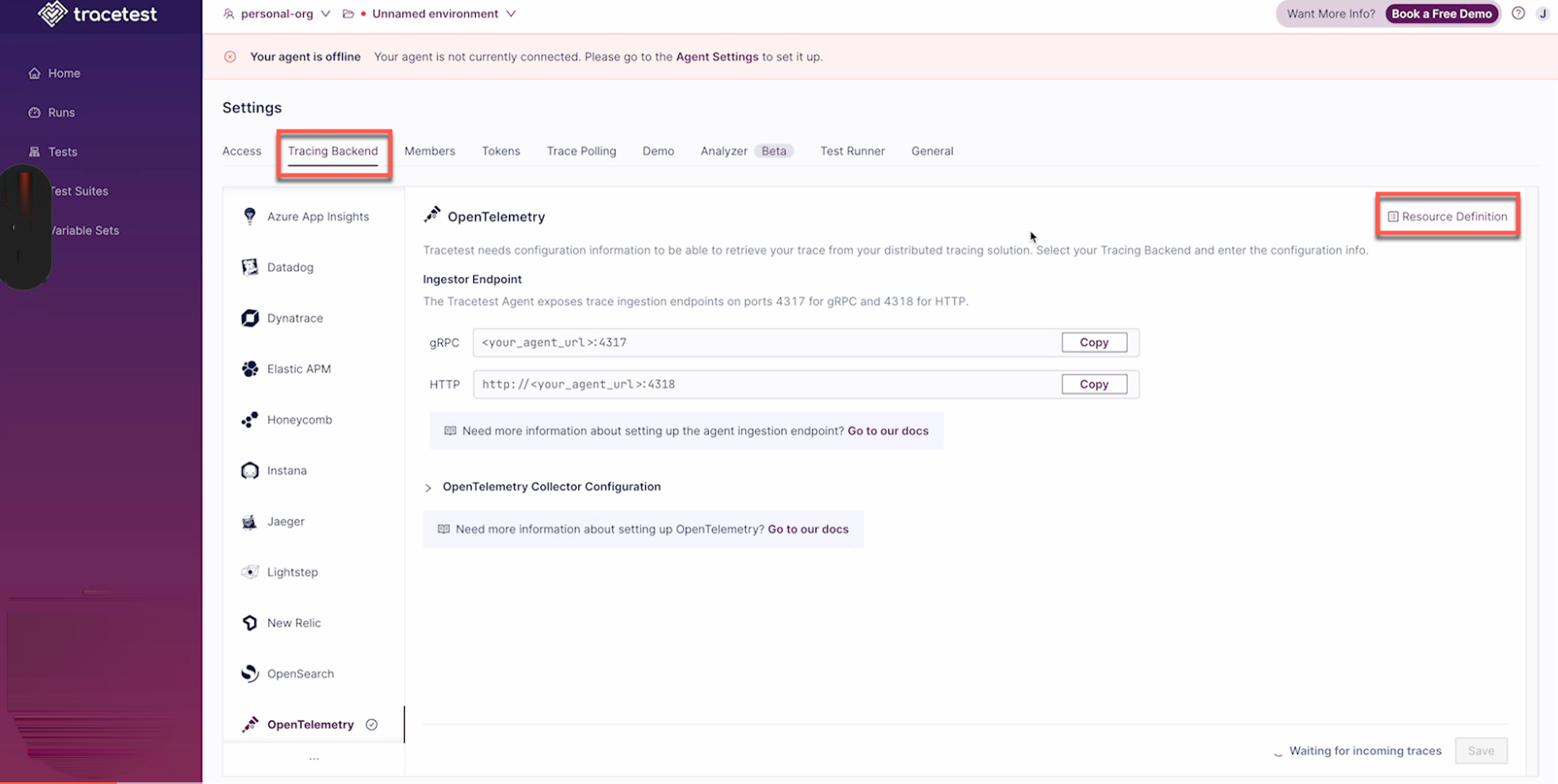
Task: Click the Elastic APM logo icon
Action: click(250, 369)
